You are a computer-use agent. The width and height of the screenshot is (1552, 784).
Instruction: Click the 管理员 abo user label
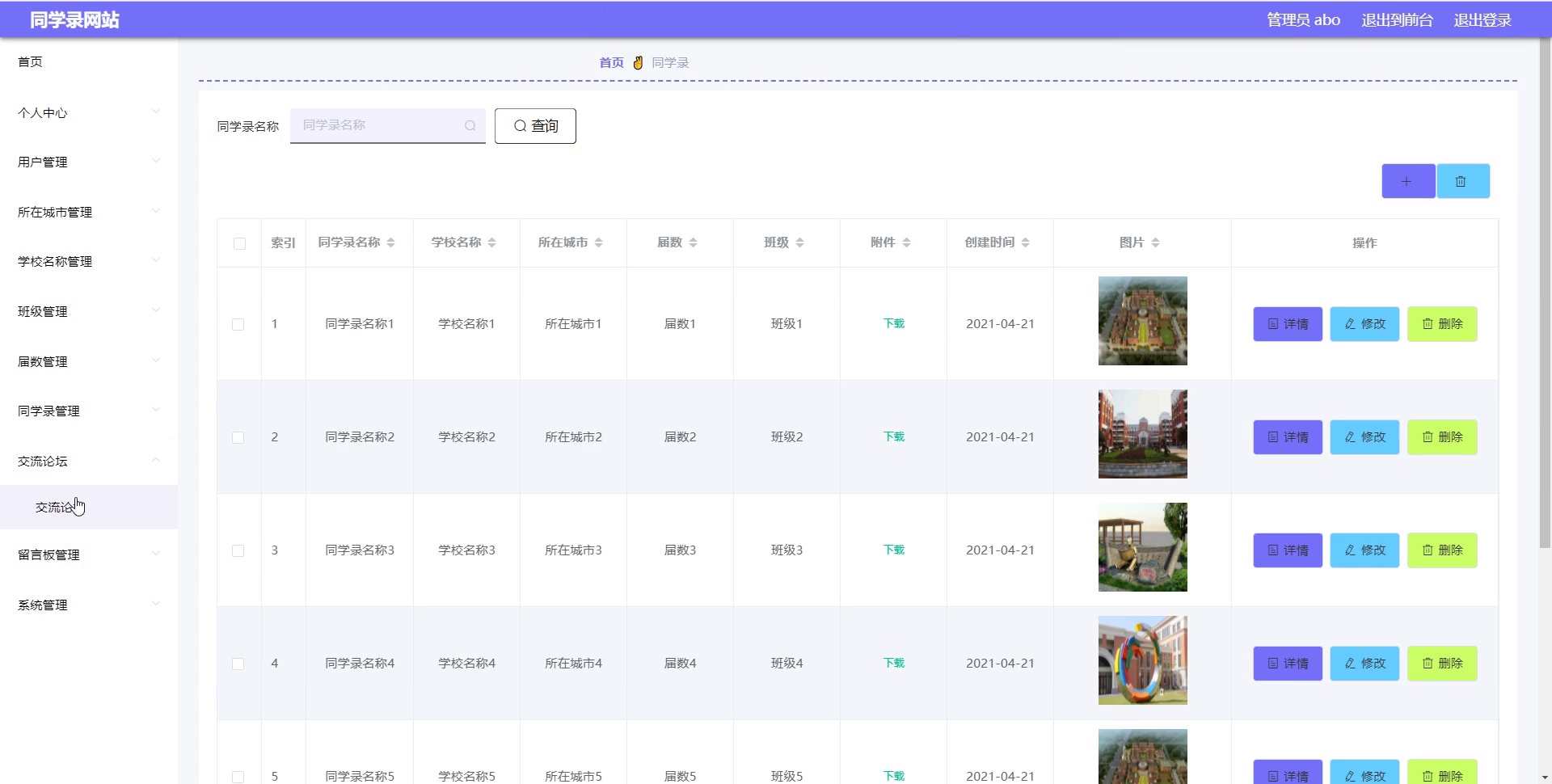(x=1303, y=19)
